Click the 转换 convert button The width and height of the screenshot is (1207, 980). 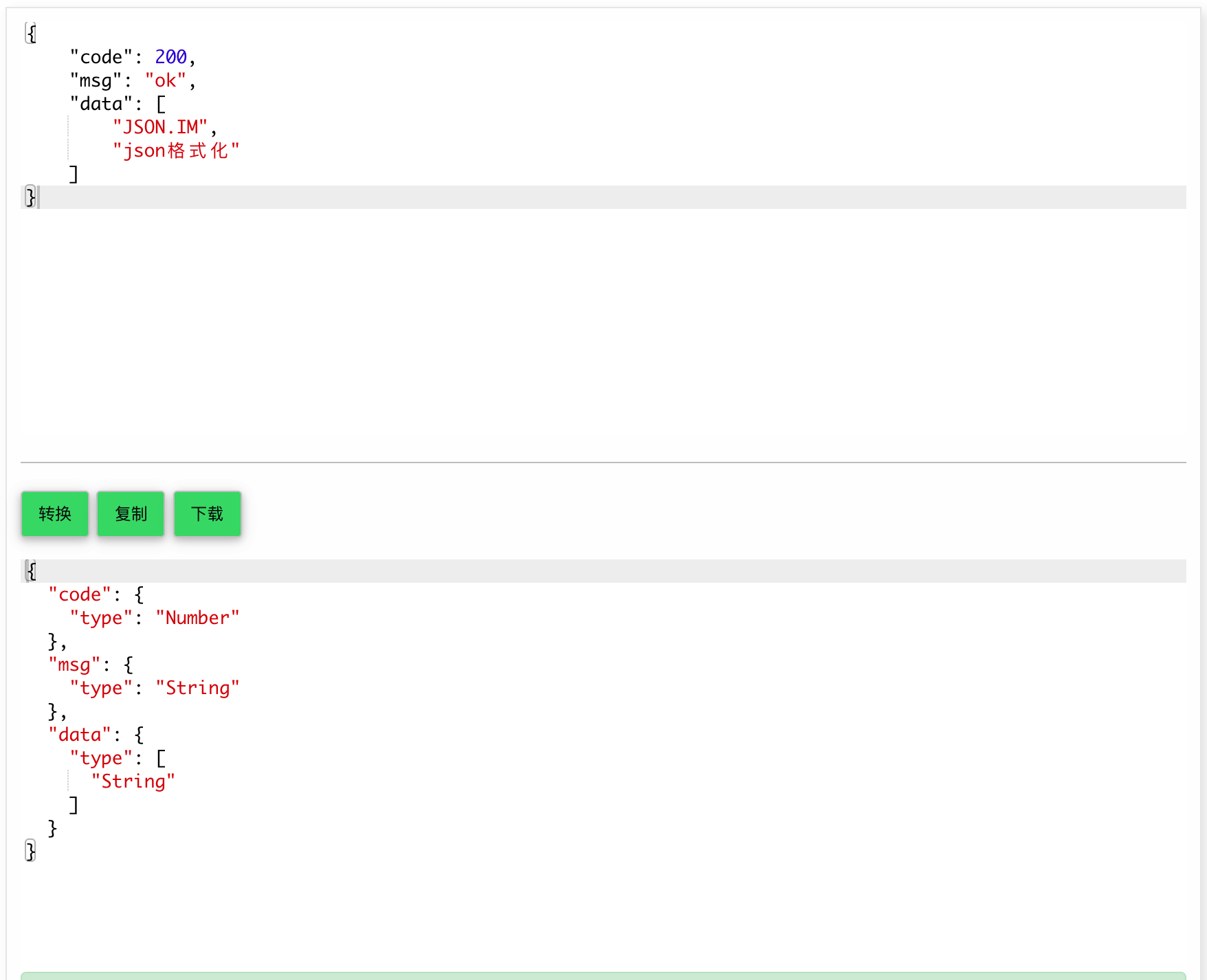click(x=55, y=513)
